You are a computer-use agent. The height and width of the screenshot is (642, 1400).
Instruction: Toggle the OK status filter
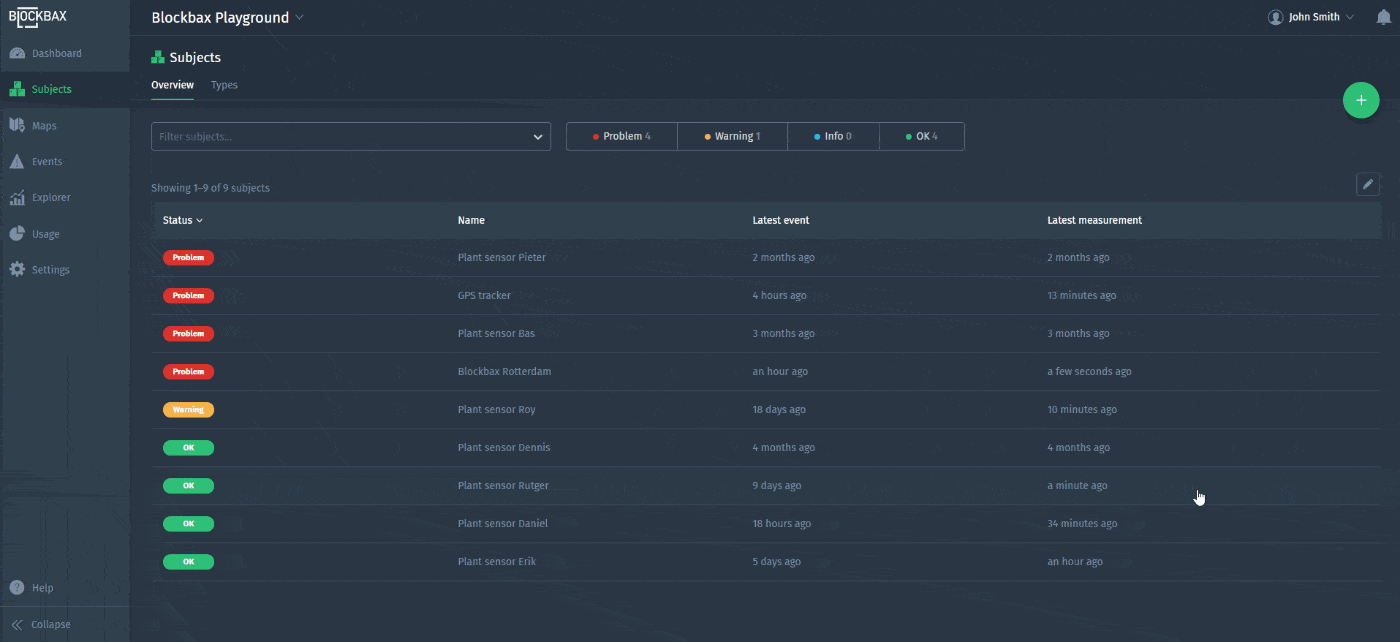click(x=921, y=136)
